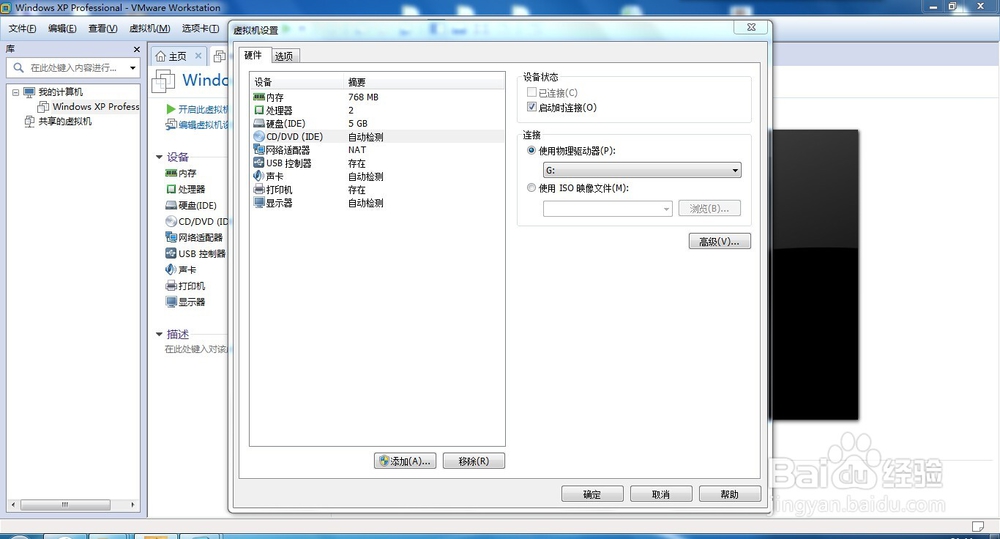Select My Computer icon in library tree
The image size is (1000, 539).
pyautogui.click(x=29, y=92)
